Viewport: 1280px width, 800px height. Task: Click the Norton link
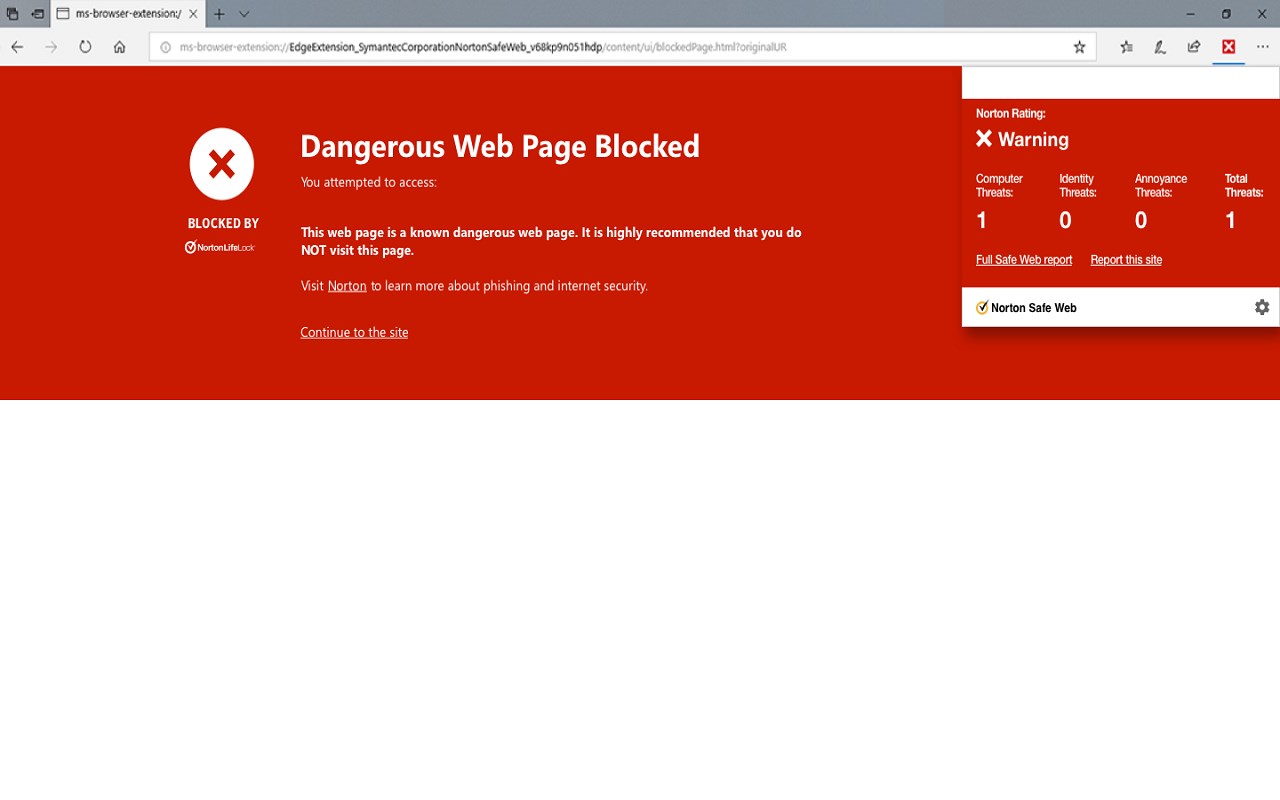[x=347, y=286]
